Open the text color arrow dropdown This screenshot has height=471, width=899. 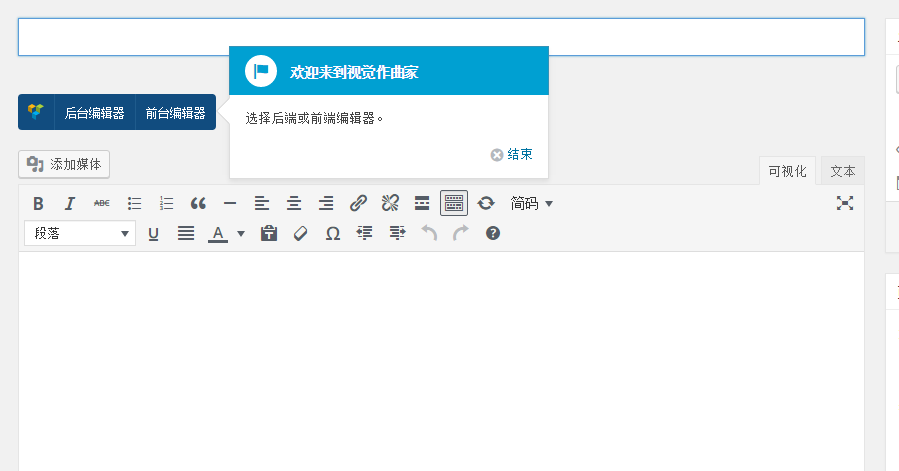tap(241, 234)
